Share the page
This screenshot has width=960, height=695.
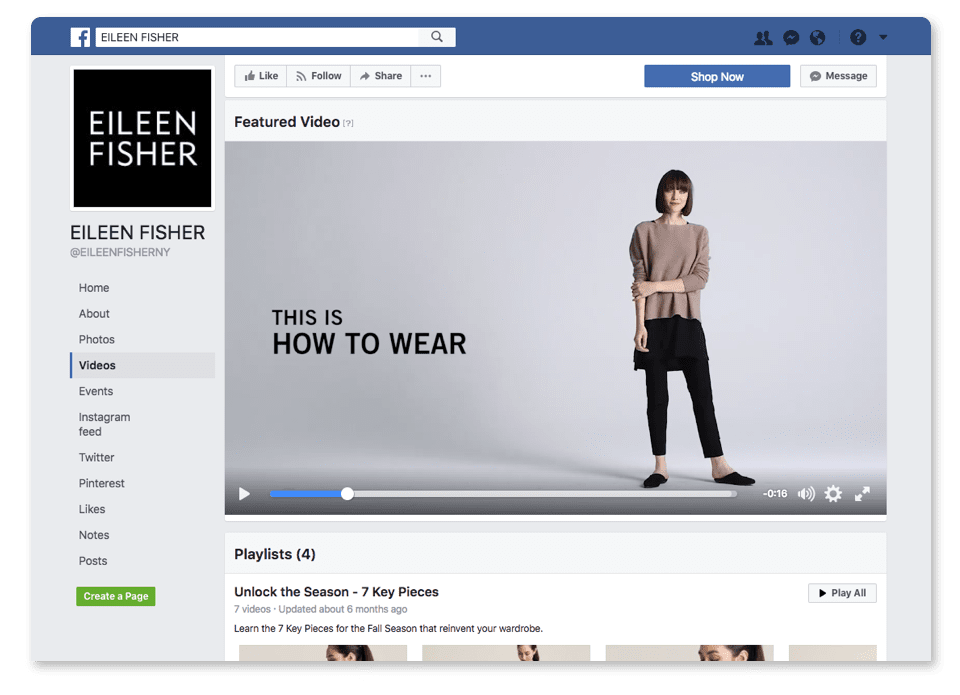[x=380, y=76]
